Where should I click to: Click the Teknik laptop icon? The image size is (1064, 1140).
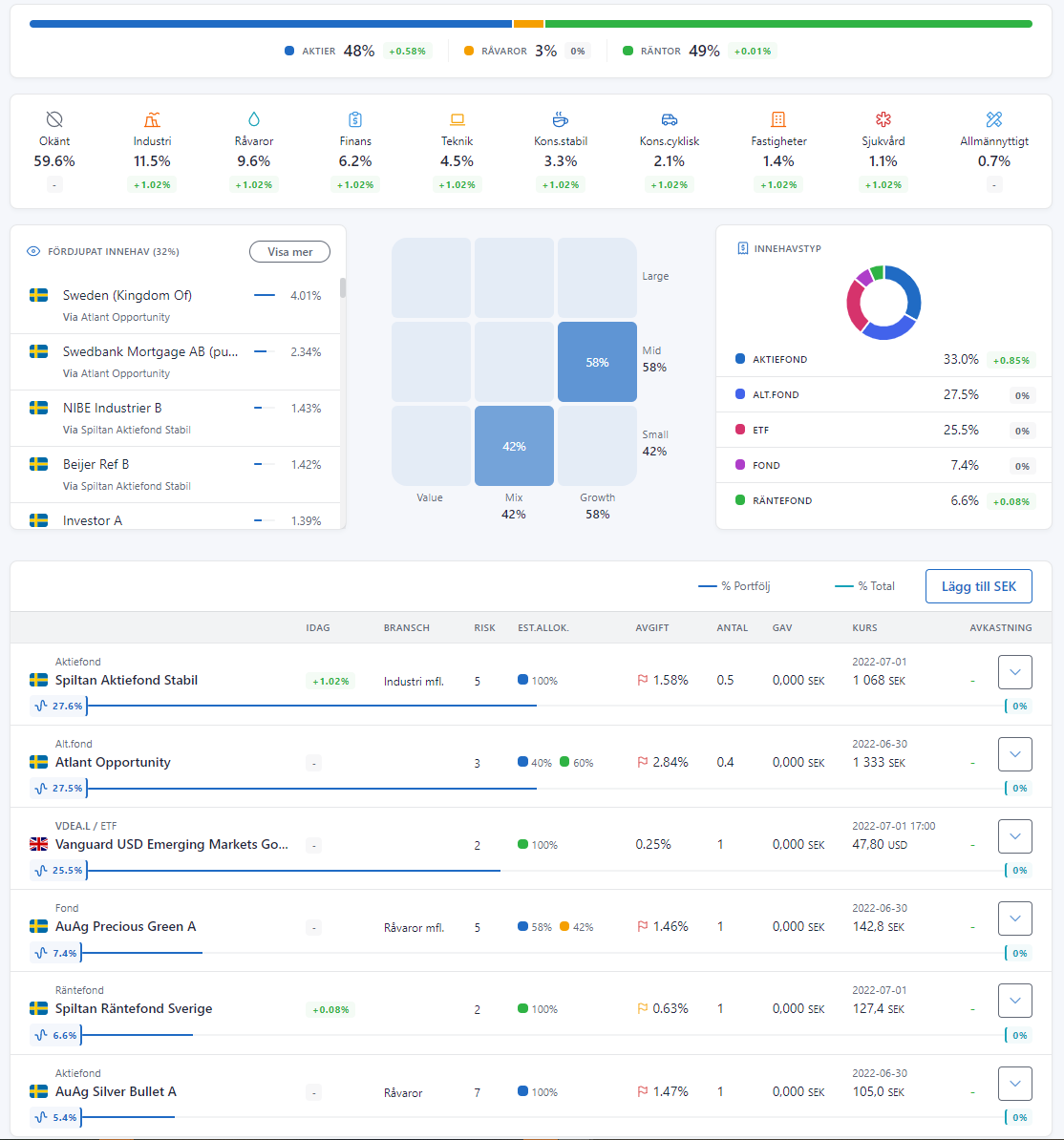(457, 119)
